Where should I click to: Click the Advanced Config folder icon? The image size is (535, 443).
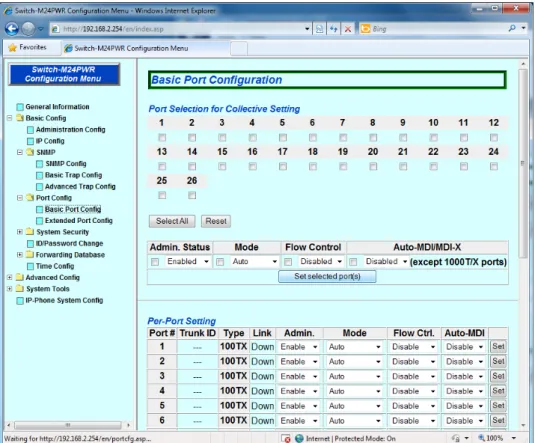pyautogui.click(x=20, y=277)
